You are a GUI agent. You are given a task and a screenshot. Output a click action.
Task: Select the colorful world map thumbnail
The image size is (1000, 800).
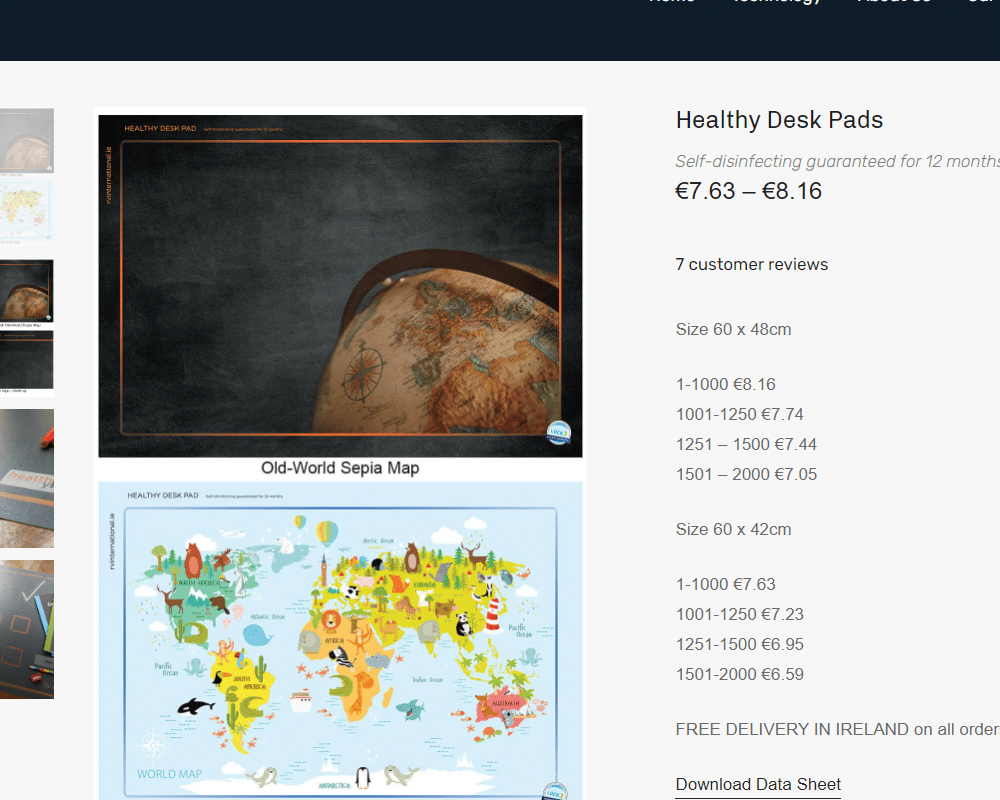pyautogui.click(x=27, y=210)
